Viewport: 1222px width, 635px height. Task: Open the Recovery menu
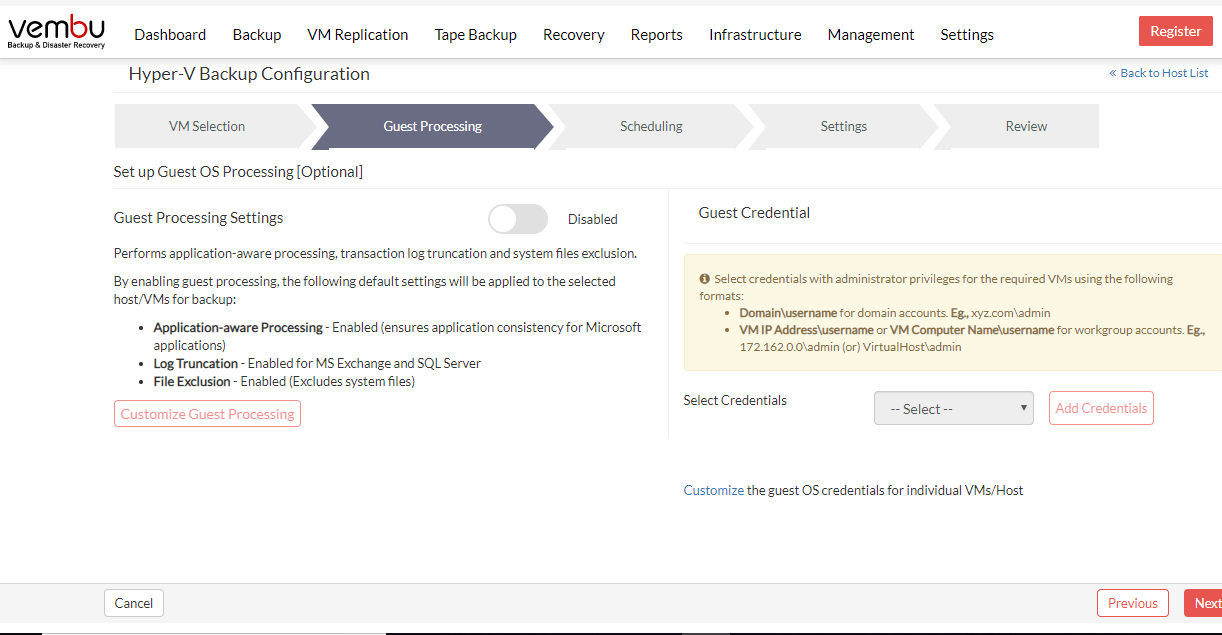click(574, 34)
